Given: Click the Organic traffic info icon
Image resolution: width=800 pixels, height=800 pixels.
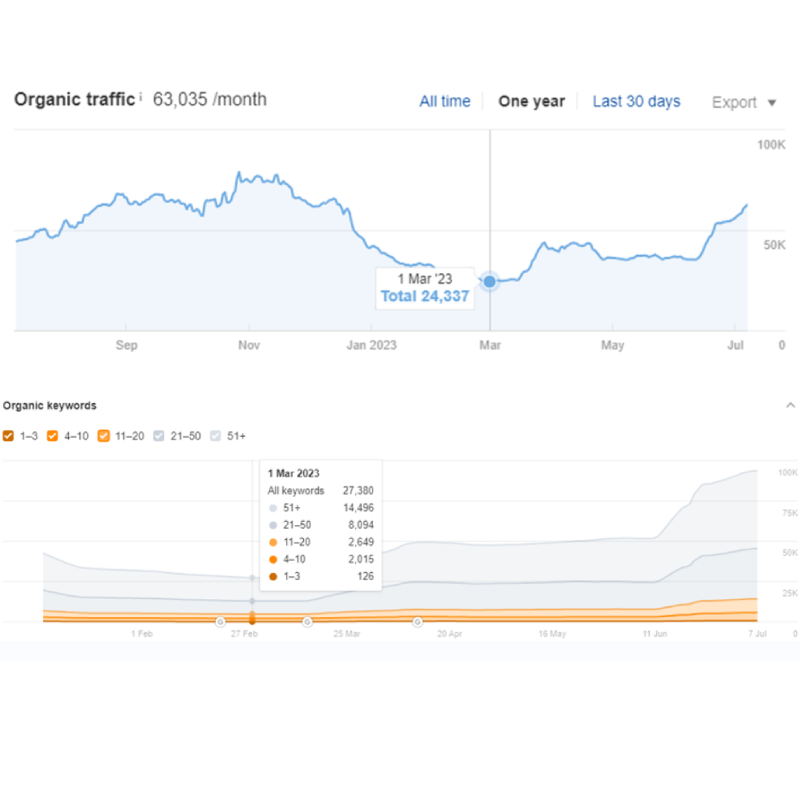Looking at the screenshot, I should (x=141, y=97).
